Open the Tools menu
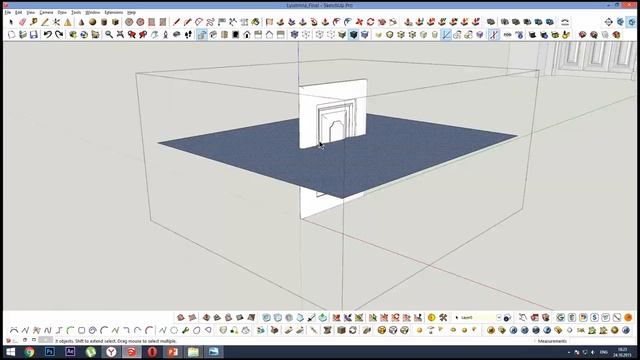This screenshot has height=360, width=640. click(76, 13)
